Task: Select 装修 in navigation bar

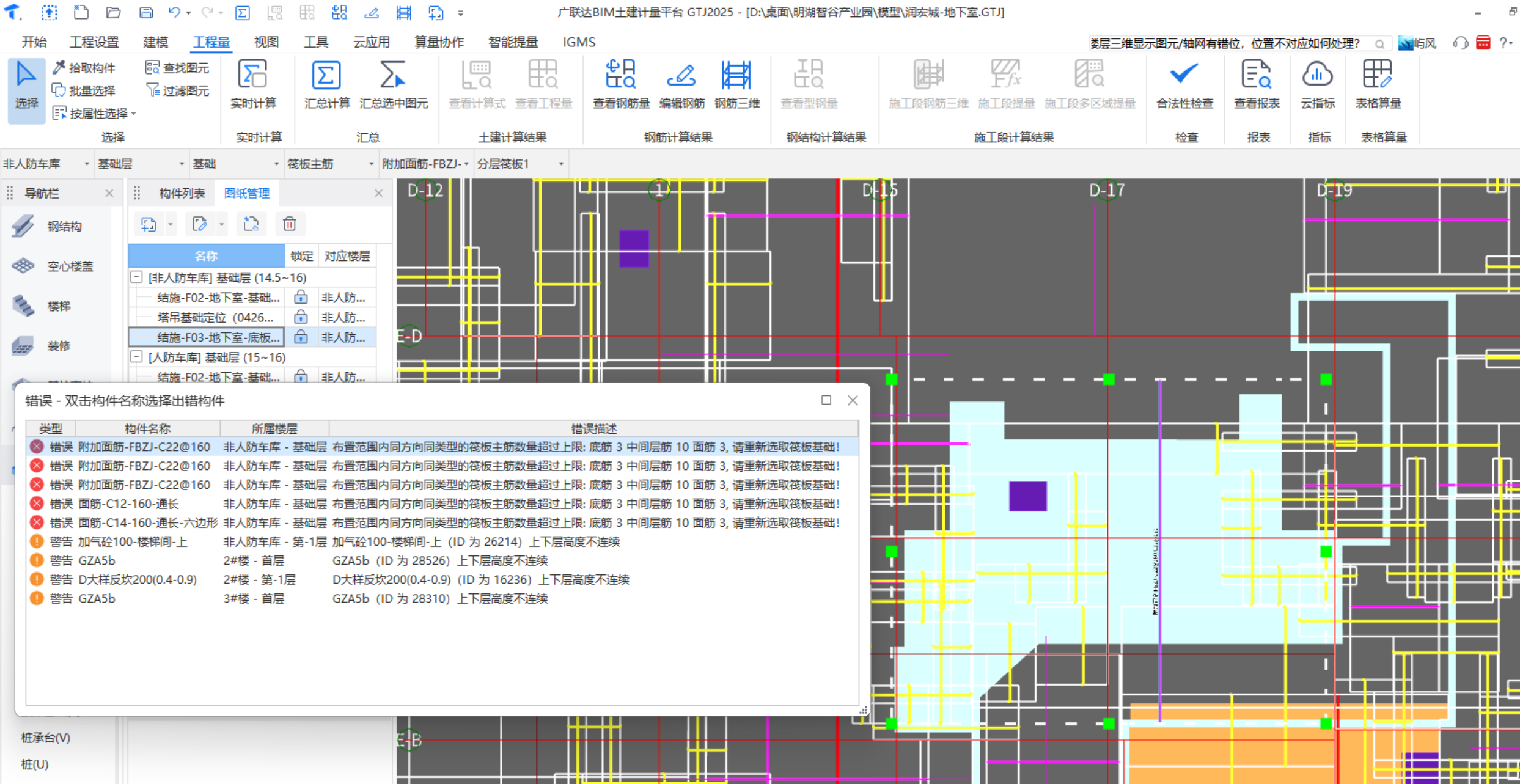Action: tap(42, 345)
